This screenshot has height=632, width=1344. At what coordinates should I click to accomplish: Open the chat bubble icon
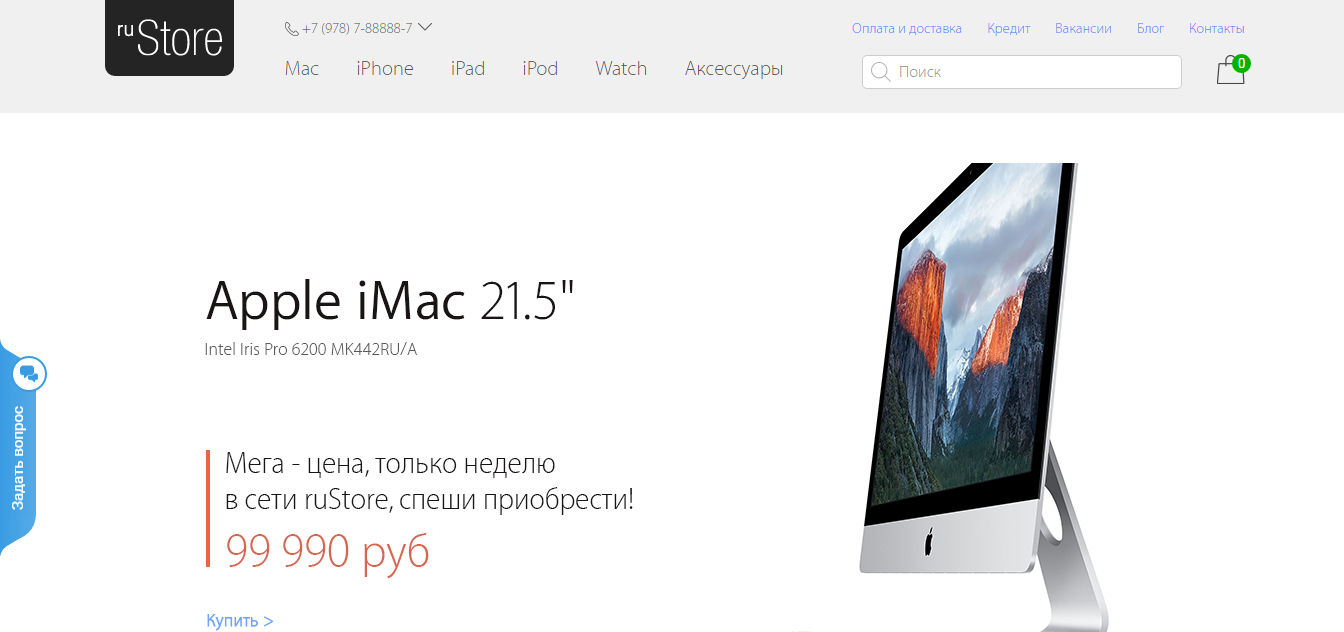29,374
